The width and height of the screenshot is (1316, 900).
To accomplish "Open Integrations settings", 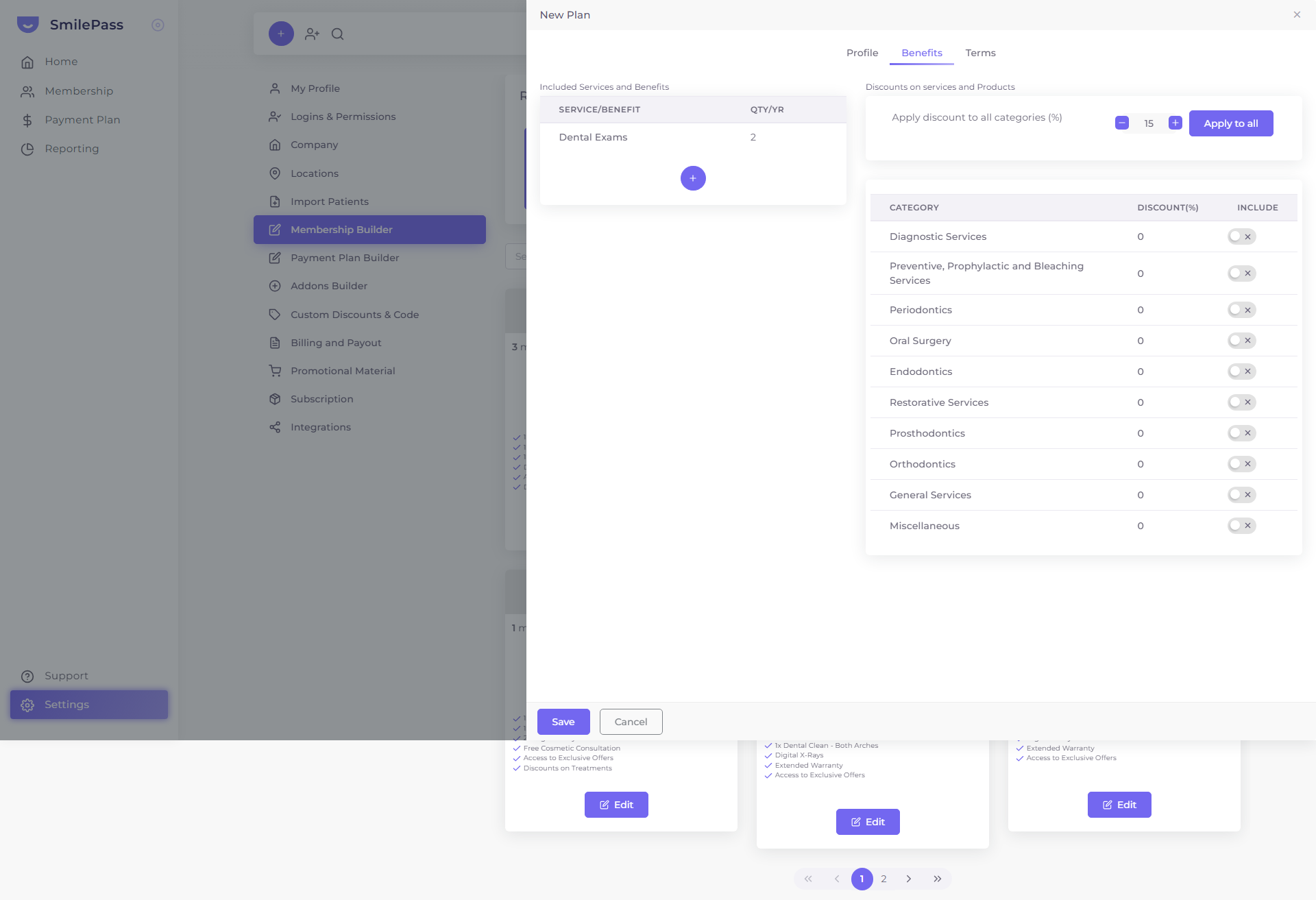I will click(369, 427).
